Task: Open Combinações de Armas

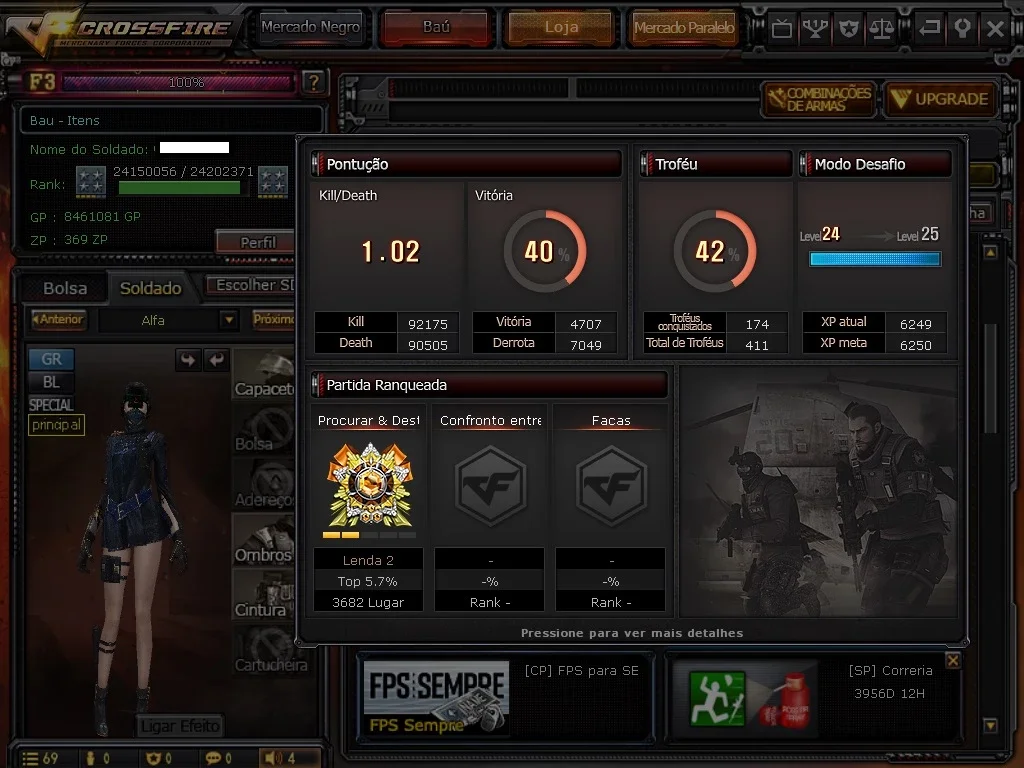Action: (x=820, y=99)
